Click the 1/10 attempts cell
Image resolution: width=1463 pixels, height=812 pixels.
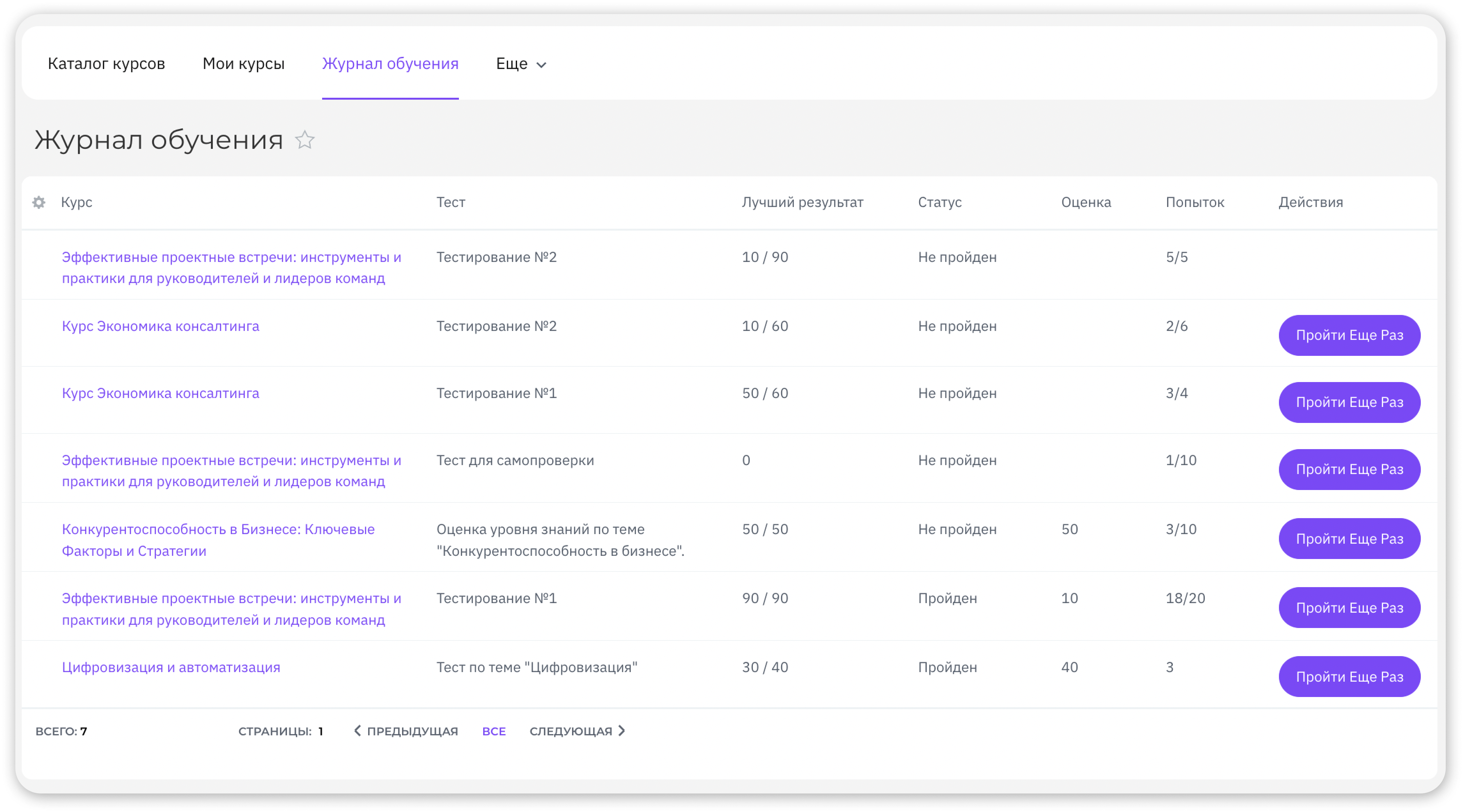[x=1181, y=460]
